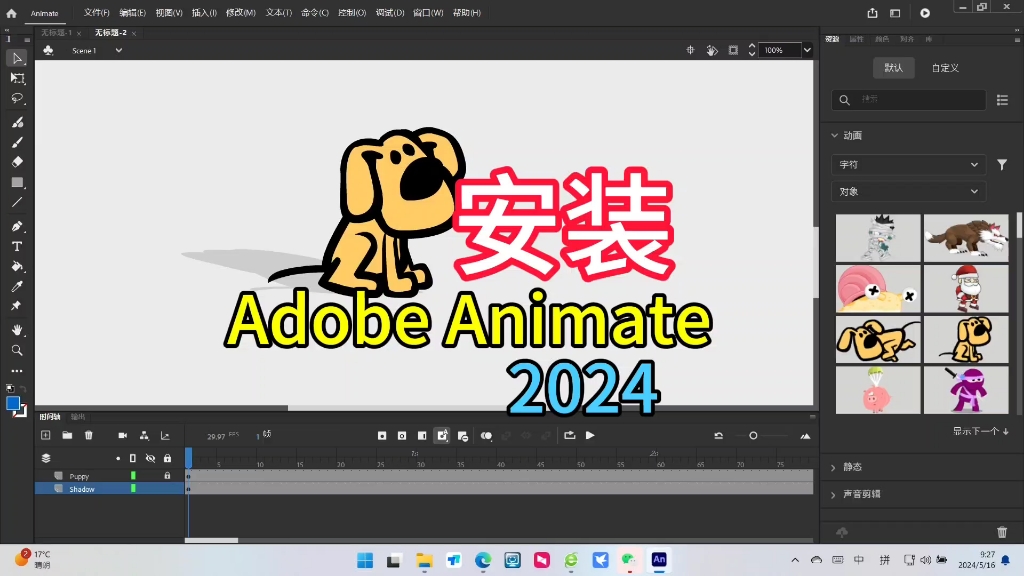Expand hidden system tray icons
The width and height of the screenshot is (1024, 576).
tap(795, 560)
